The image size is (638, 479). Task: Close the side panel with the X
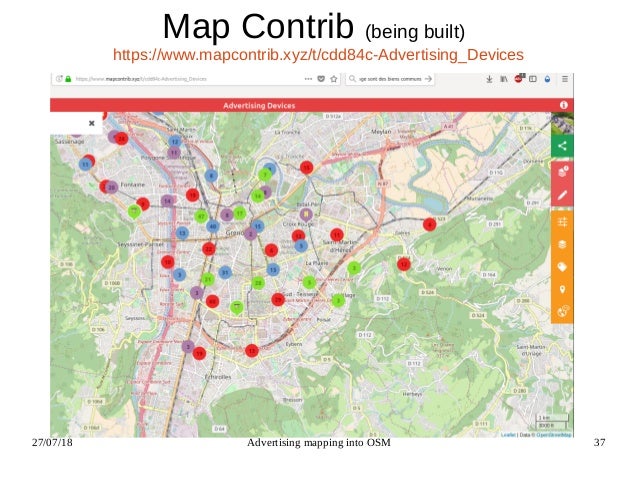[92, 123]
